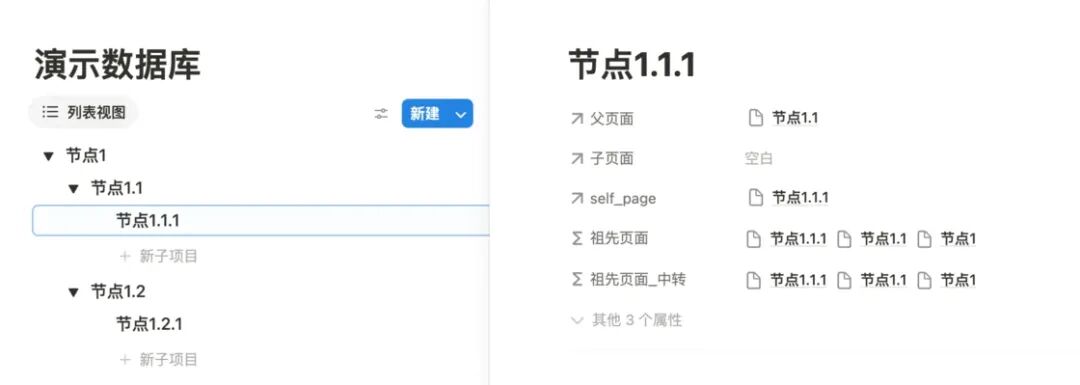The height and width of the screenshot is (385, 1080).
Task: Collapse the 节点1.1 tree toggle
Action: click(74, 189)
